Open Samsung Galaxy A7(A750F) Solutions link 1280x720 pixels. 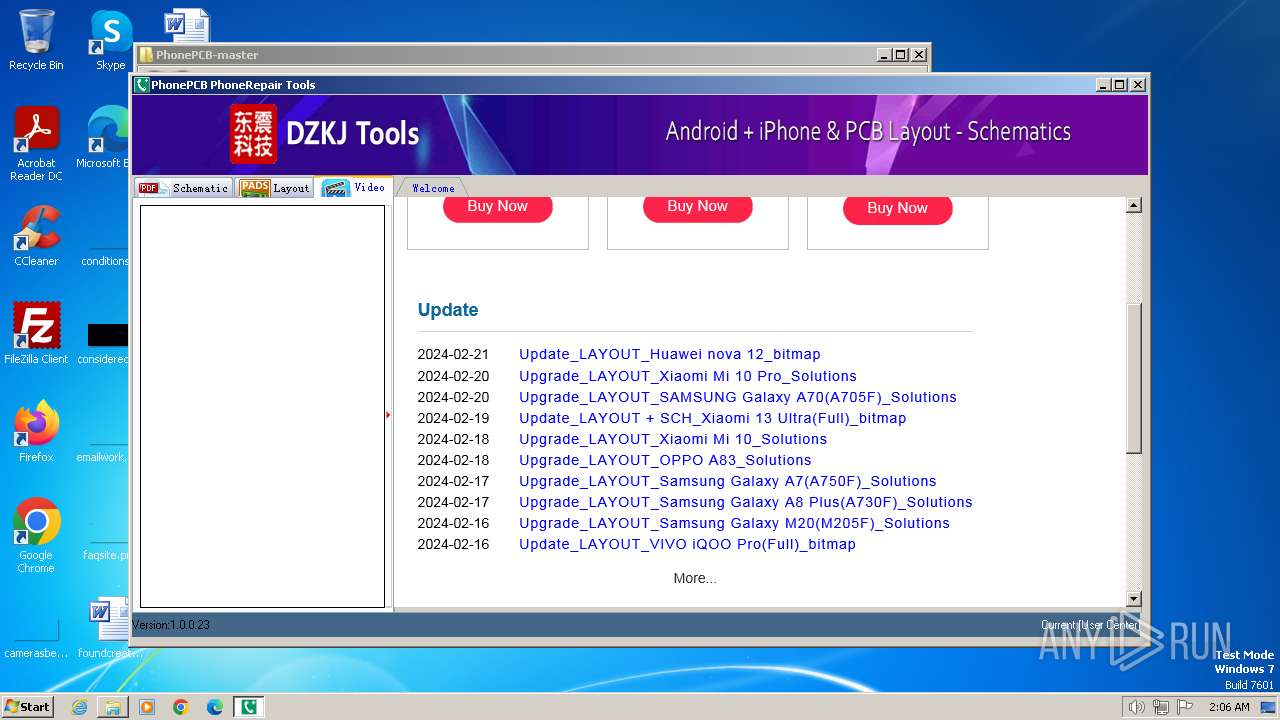point(728,481)
